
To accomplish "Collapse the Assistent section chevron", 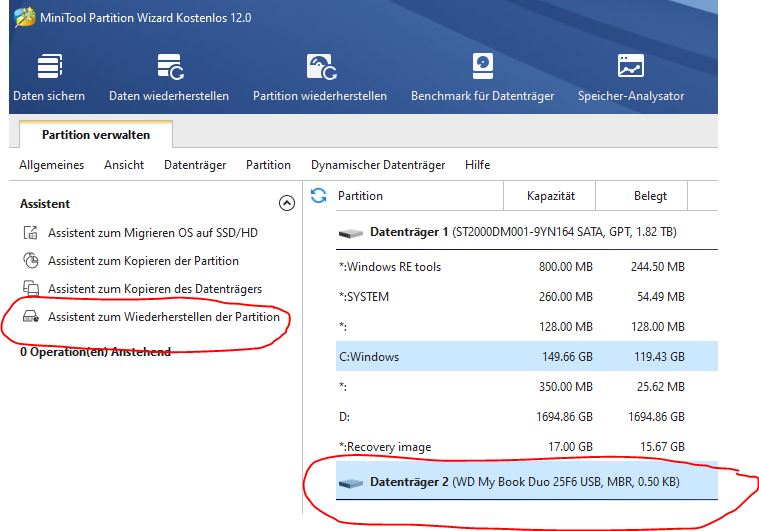I will (x=287, y=203).
